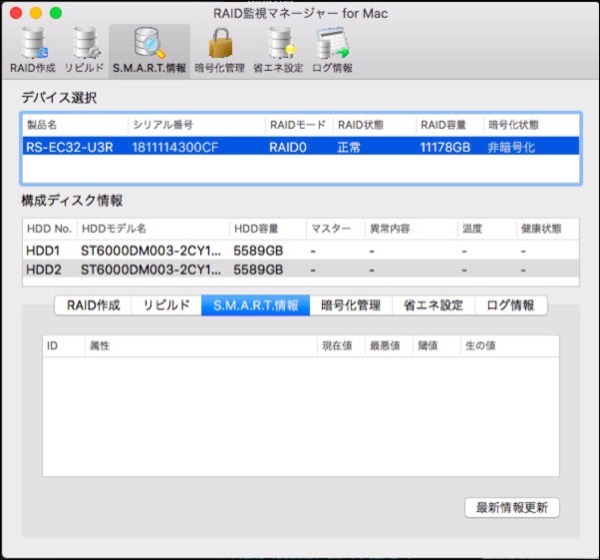Select the S.M.A.R.T.情報 toolbar icon
The height and width of the screenshot is (560, 600).
[x=148, y=50]
